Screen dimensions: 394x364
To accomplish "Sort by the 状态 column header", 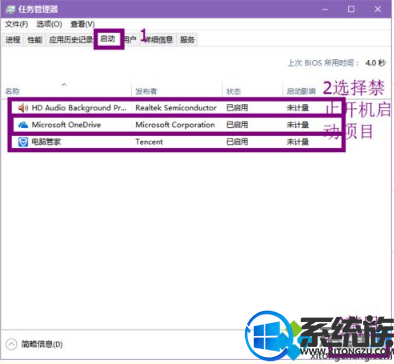I will pos(233,91).
